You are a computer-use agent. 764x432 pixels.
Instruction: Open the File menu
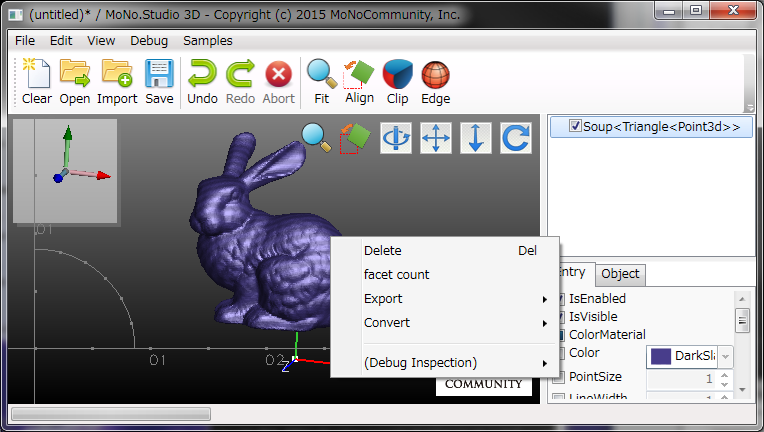25,41
